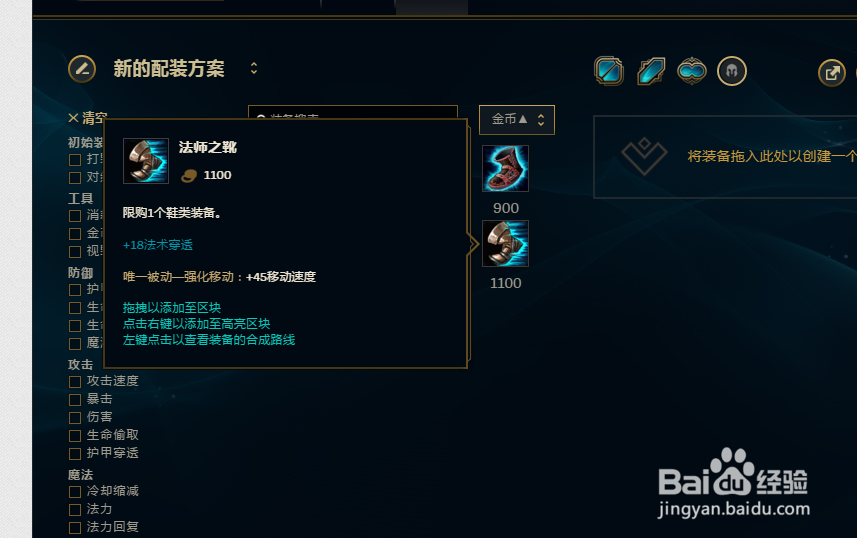
Task: Check the 护甲穿透 checkbox
Action: pyautogui.click(x=75, y=454)
